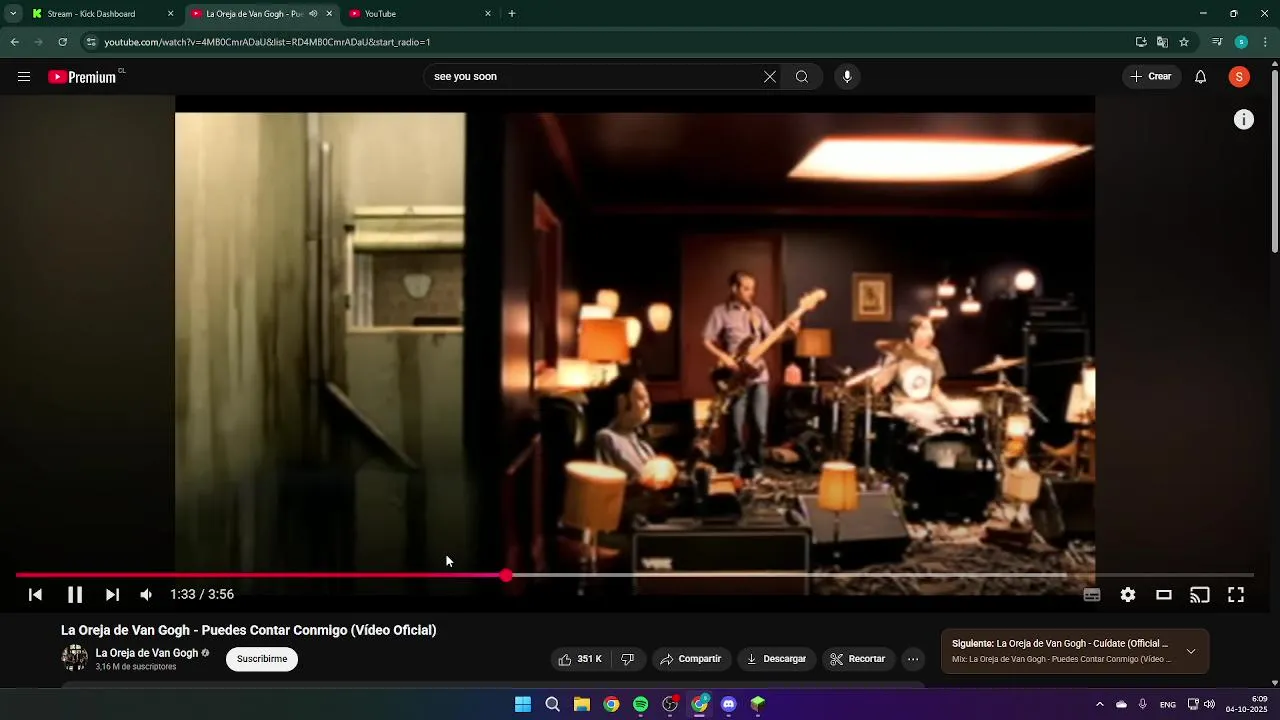View site information icon in address bar
The image size is (1280, 720).
91,42
